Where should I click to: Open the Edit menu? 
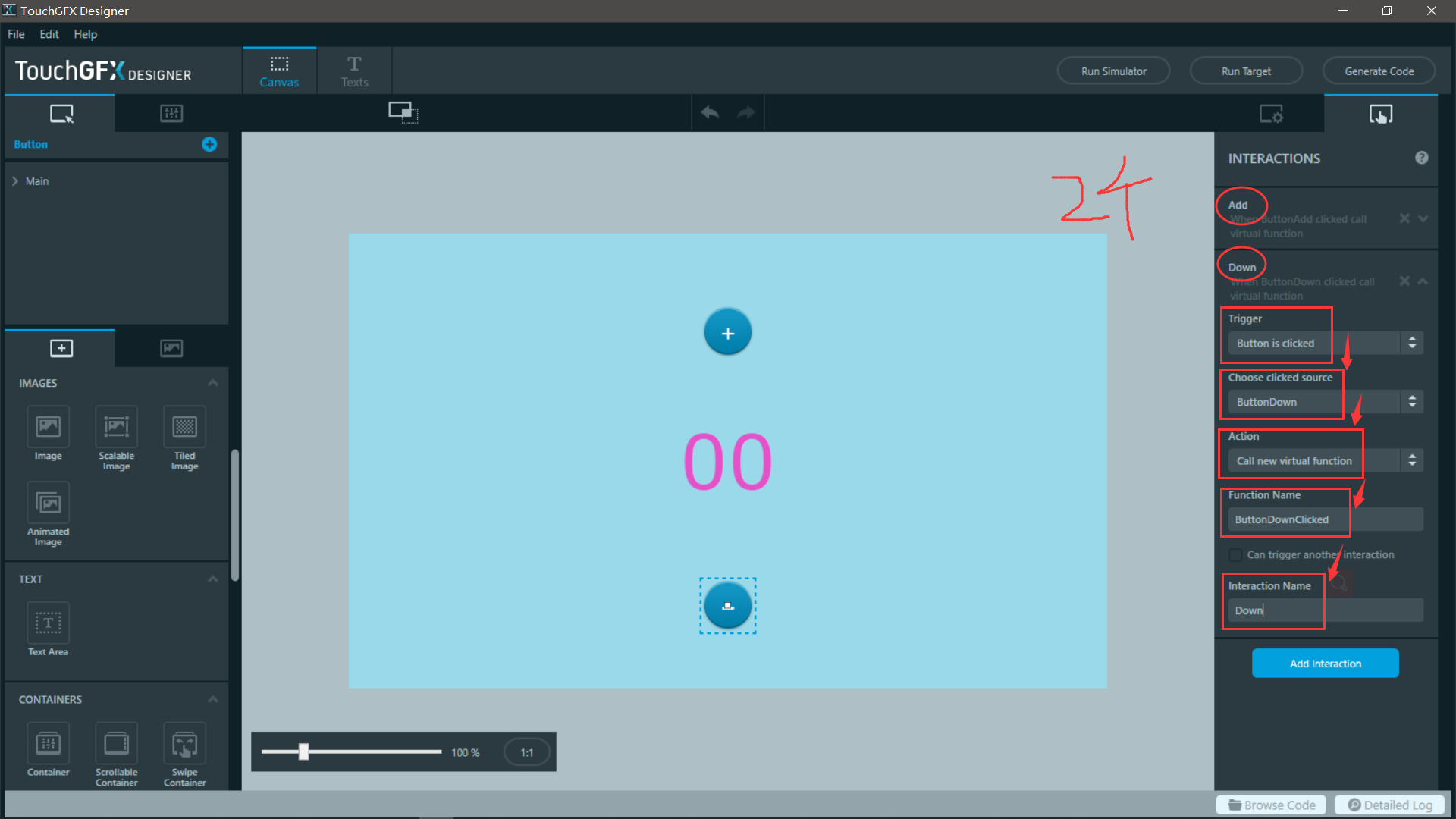tap(49, 34)
